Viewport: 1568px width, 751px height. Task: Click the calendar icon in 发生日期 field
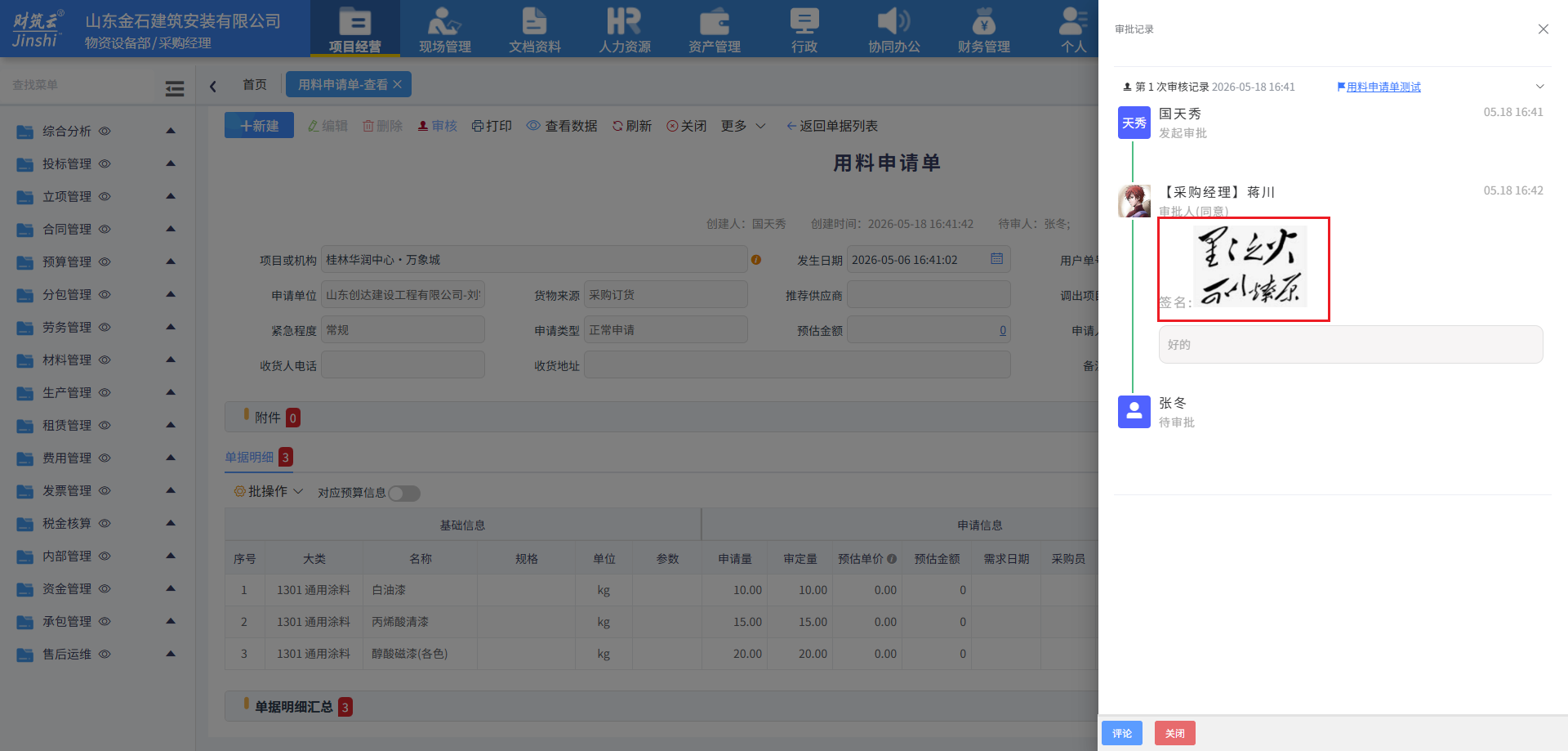pyautogui.click(x=996, y=259)
